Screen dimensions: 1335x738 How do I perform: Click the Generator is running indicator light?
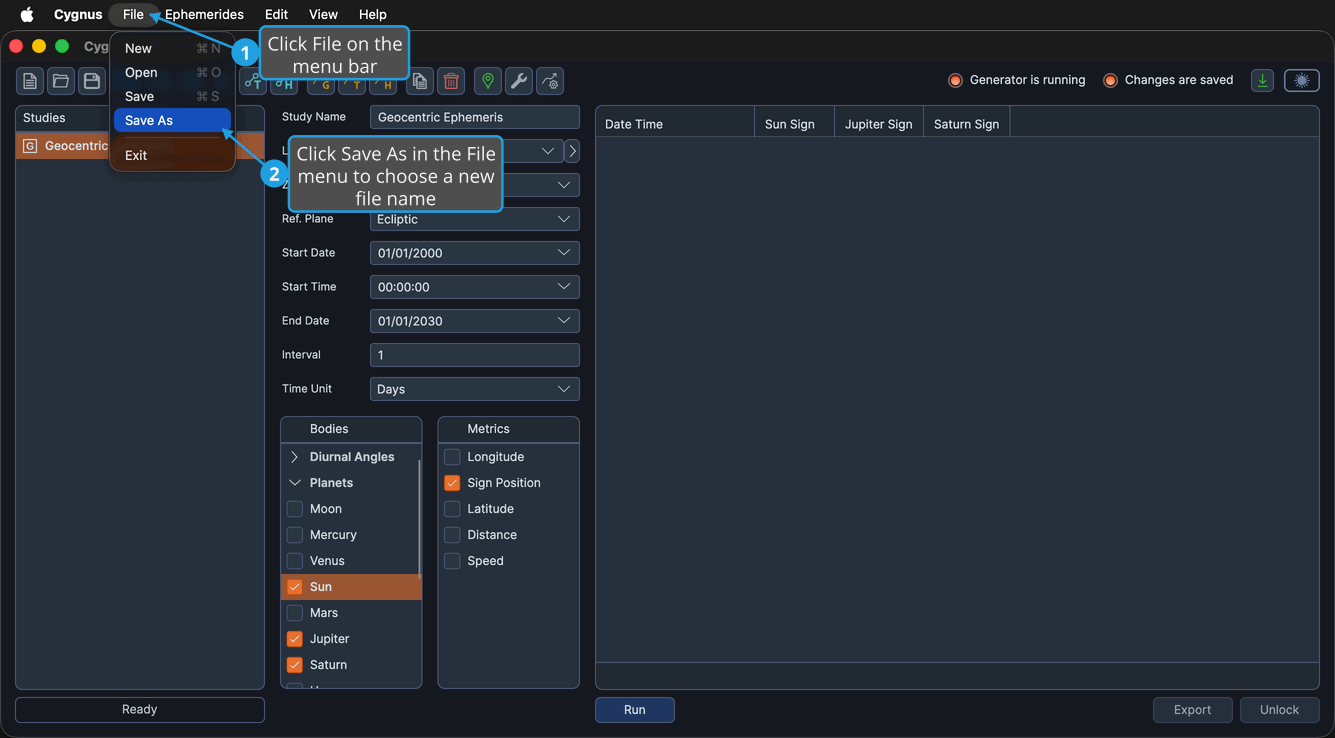[x=955, y=80]
